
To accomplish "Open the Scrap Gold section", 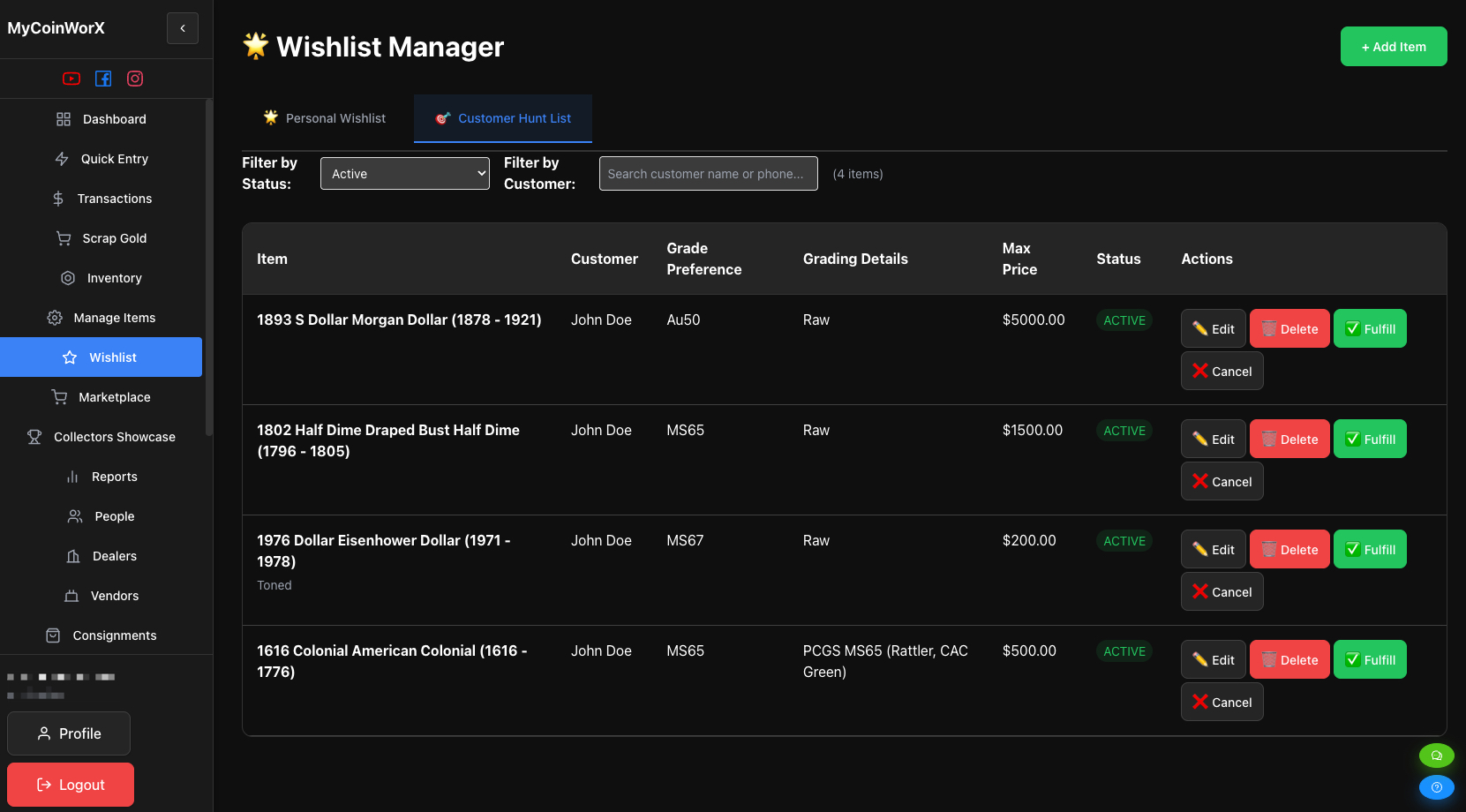I will (115, 238).
